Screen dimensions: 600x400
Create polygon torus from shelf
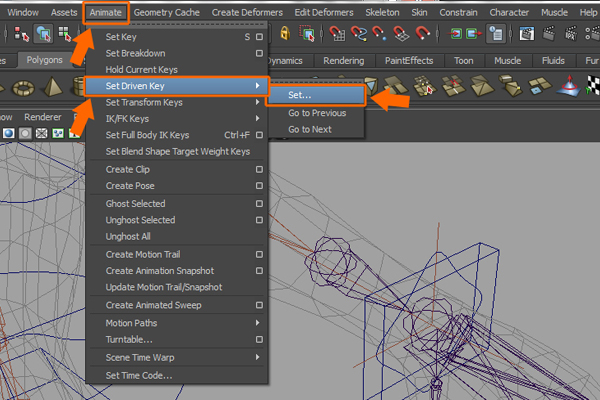click(23, 88)
